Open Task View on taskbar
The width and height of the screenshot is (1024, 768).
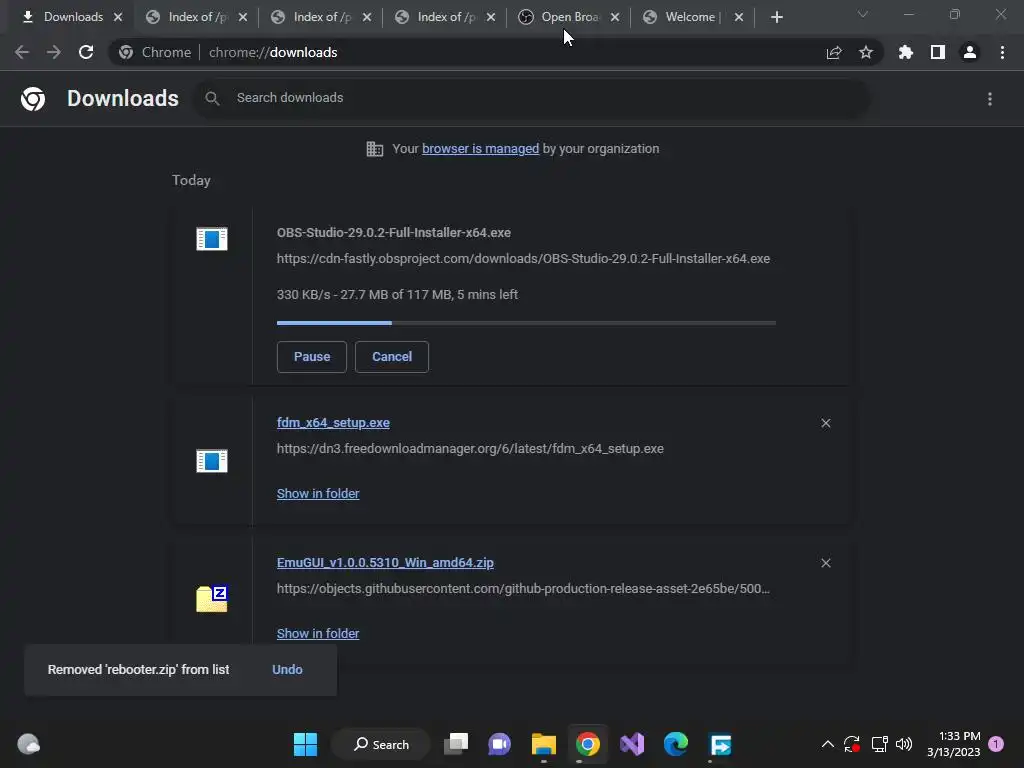click(x=456, y=744)
